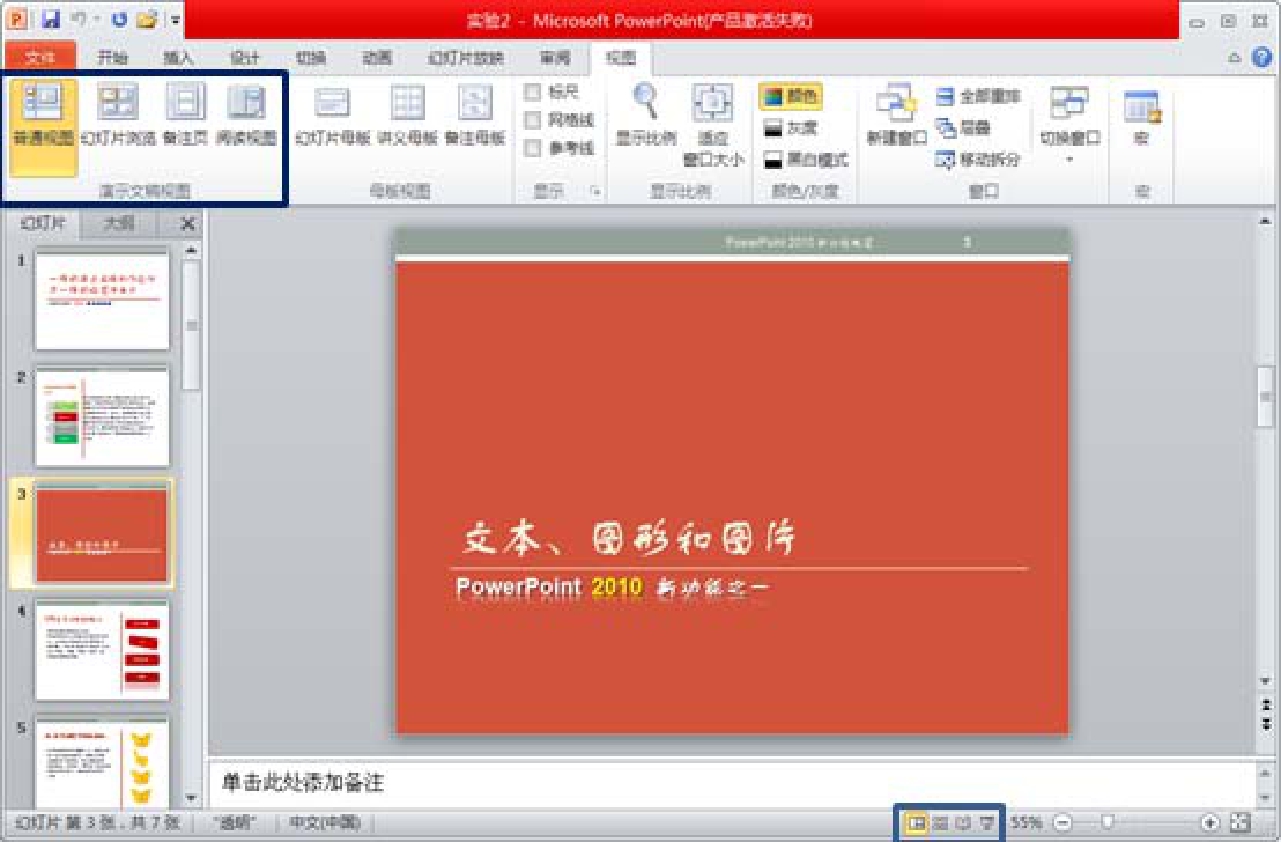Select Grayscale mode (灰度)
This screenshot has height=842, width=1281.
click(790, 128)
